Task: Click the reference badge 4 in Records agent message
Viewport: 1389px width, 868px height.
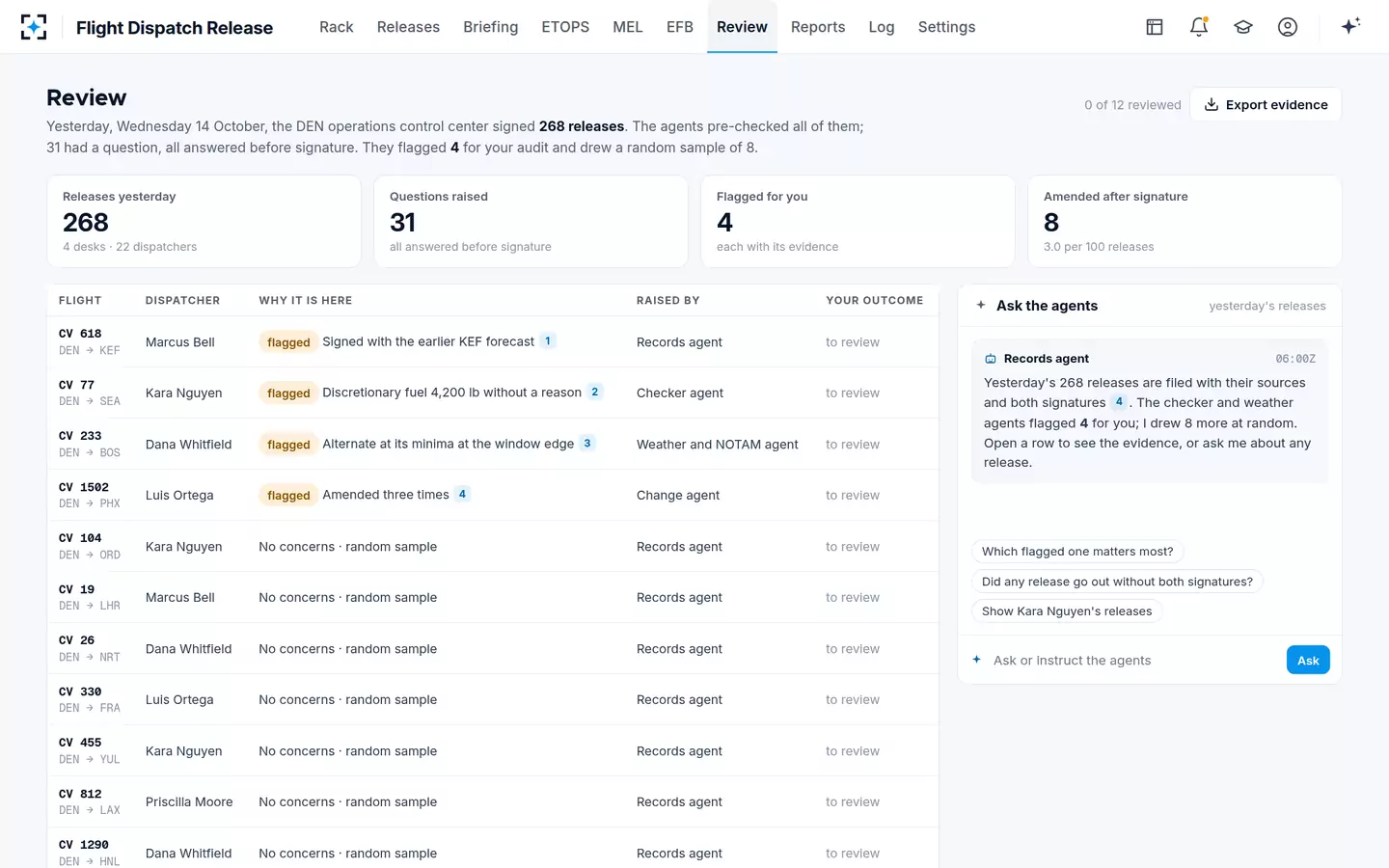Action: click(x=1119, y=402)
